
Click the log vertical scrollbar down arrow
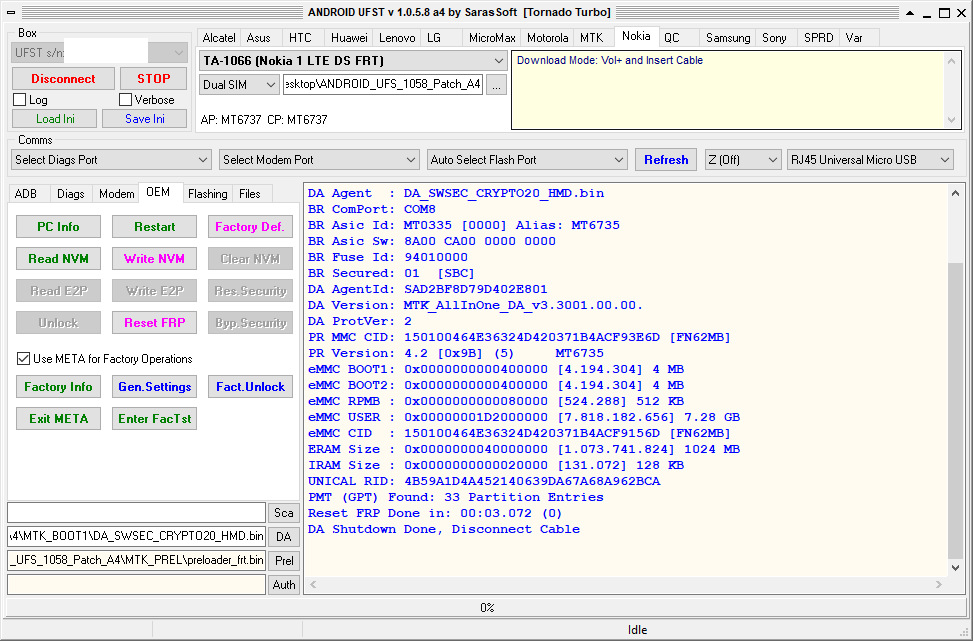(x=956, y=568)
